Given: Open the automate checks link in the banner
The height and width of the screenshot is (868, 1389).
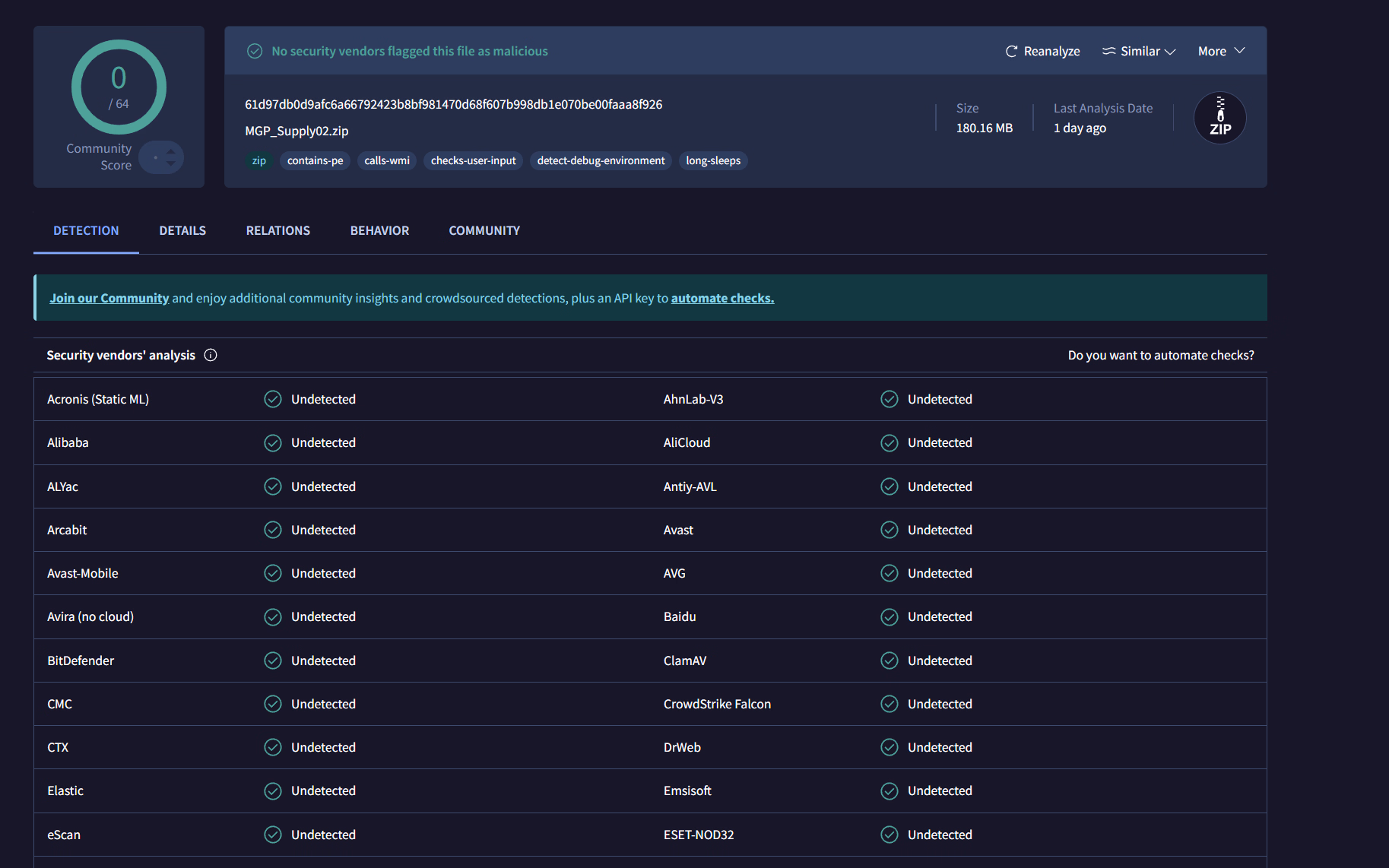Looking at the screenshot, I should pyautogui.click(x=722, y=298).
